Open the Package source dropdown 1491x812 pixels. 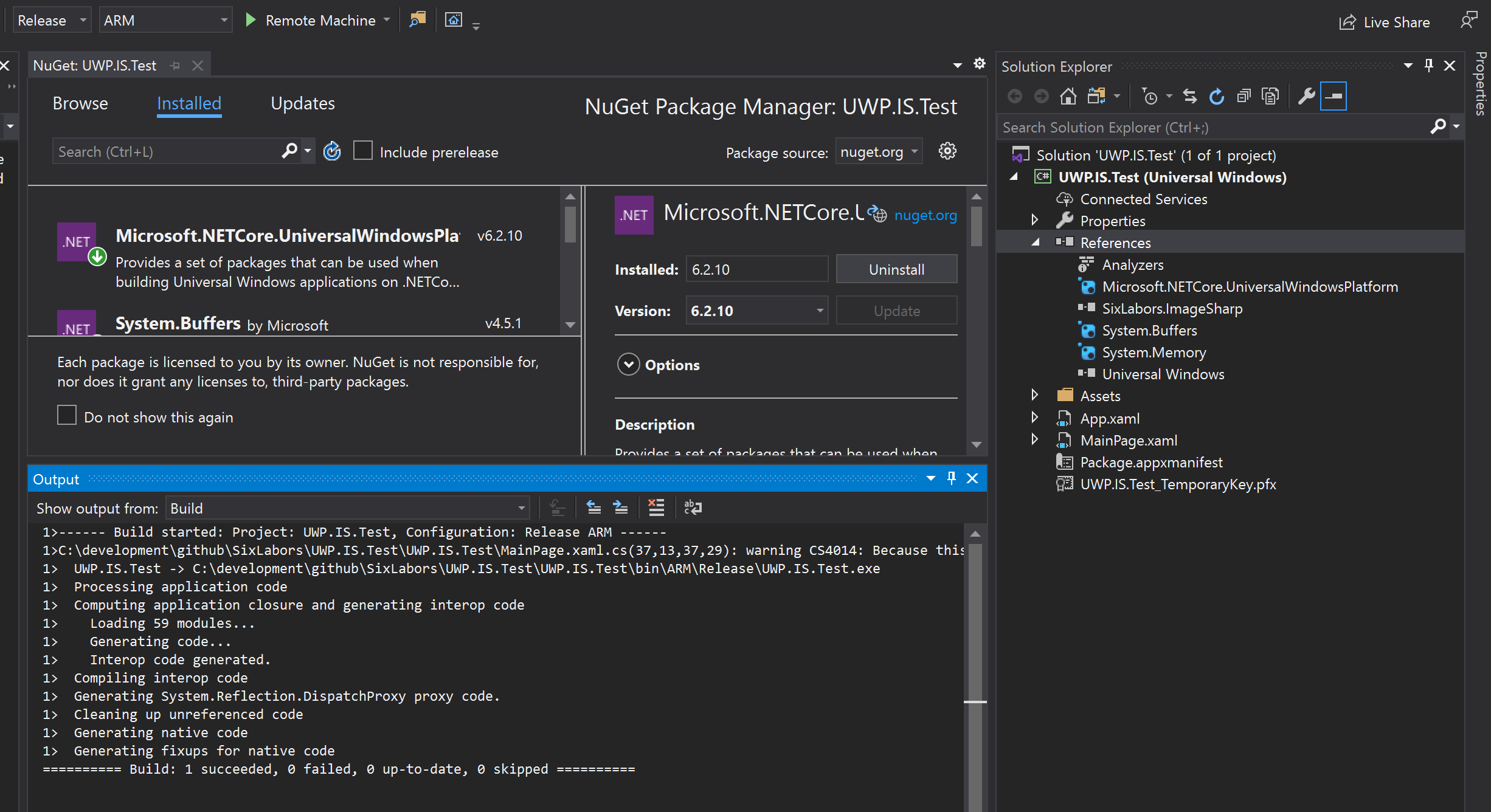tap(878, 152)
